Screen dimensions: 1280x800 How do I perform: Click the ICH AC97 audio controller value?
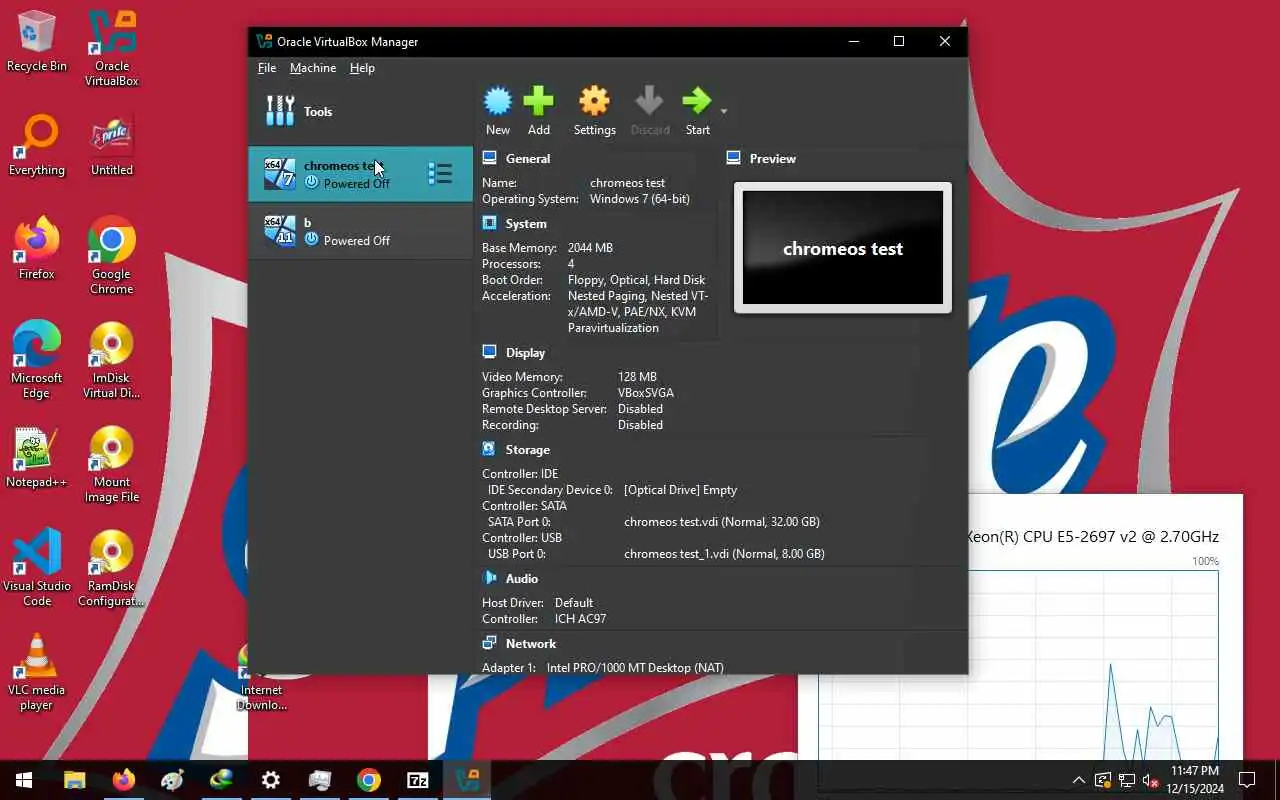581,619
